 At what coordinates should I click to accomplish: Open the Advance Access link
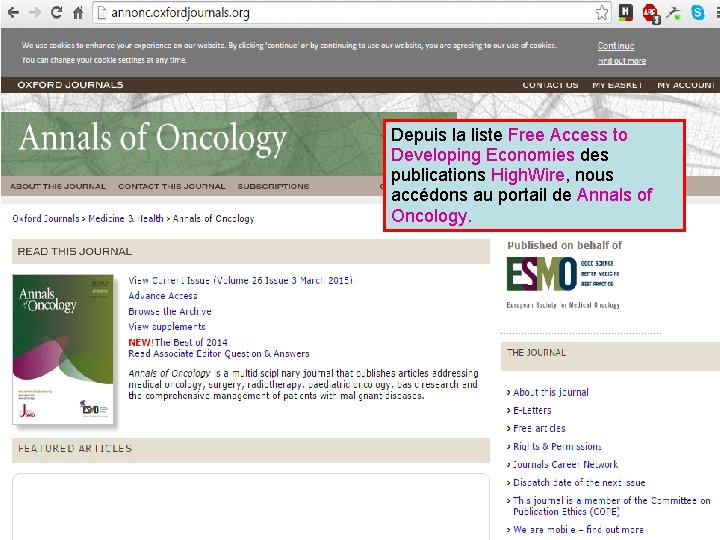tap(163, 296)
